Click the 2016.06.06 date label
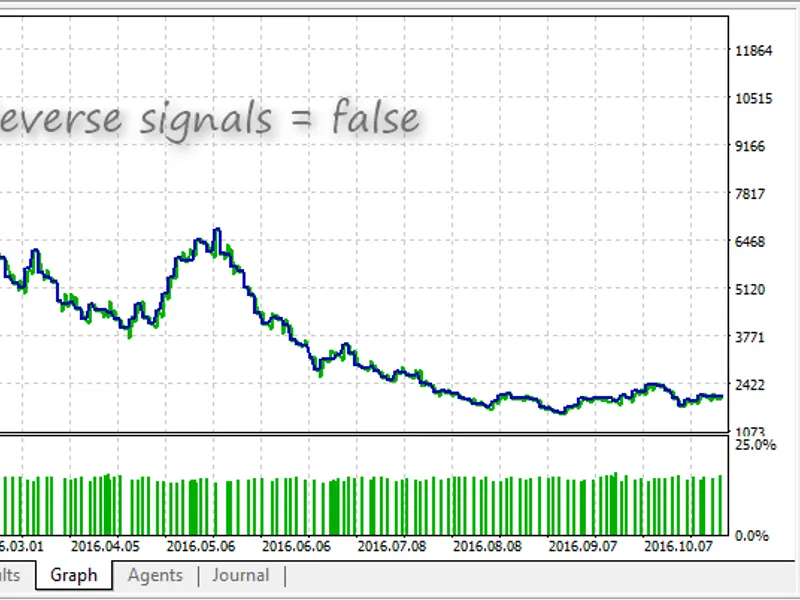The width and height of the screenshot is (800, 600). coord(296,546)
